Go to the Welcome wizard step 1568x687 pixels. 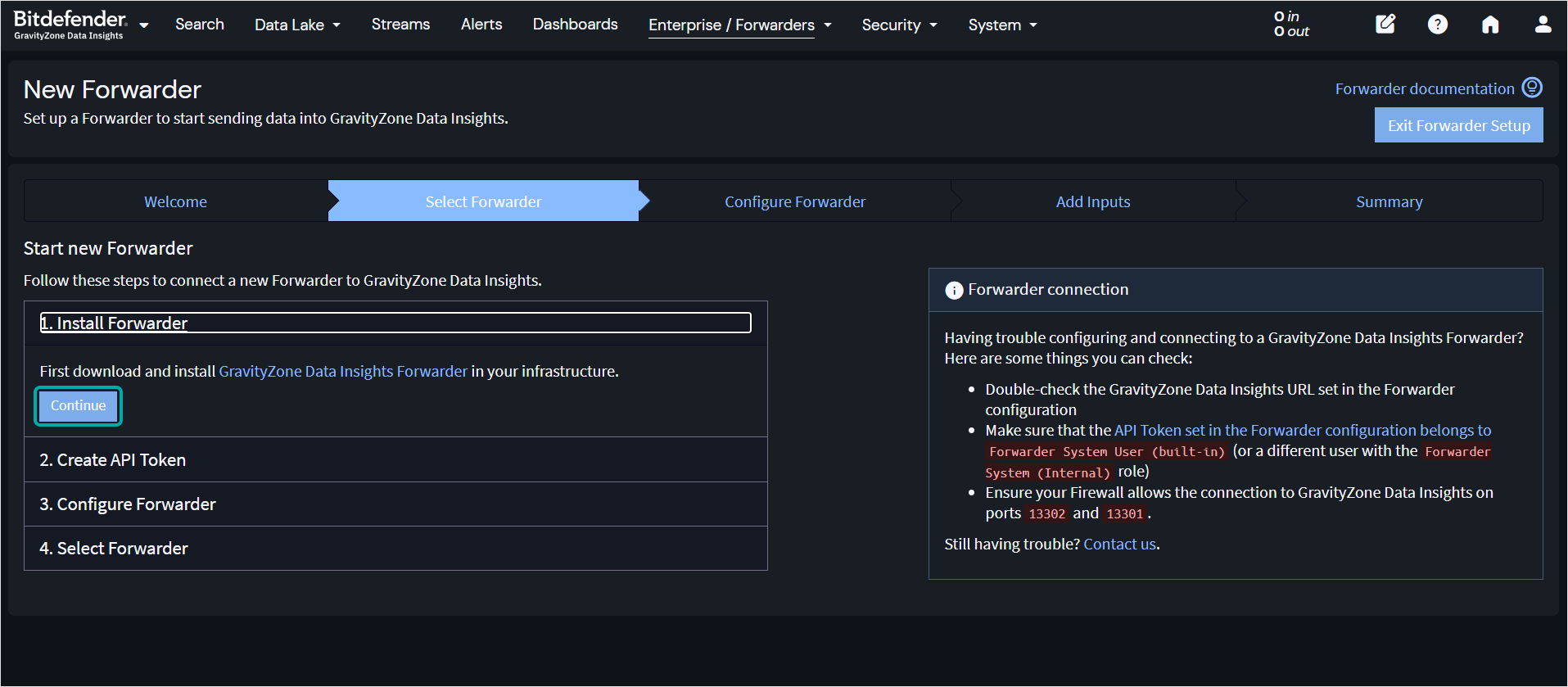(x=176, y=201)
